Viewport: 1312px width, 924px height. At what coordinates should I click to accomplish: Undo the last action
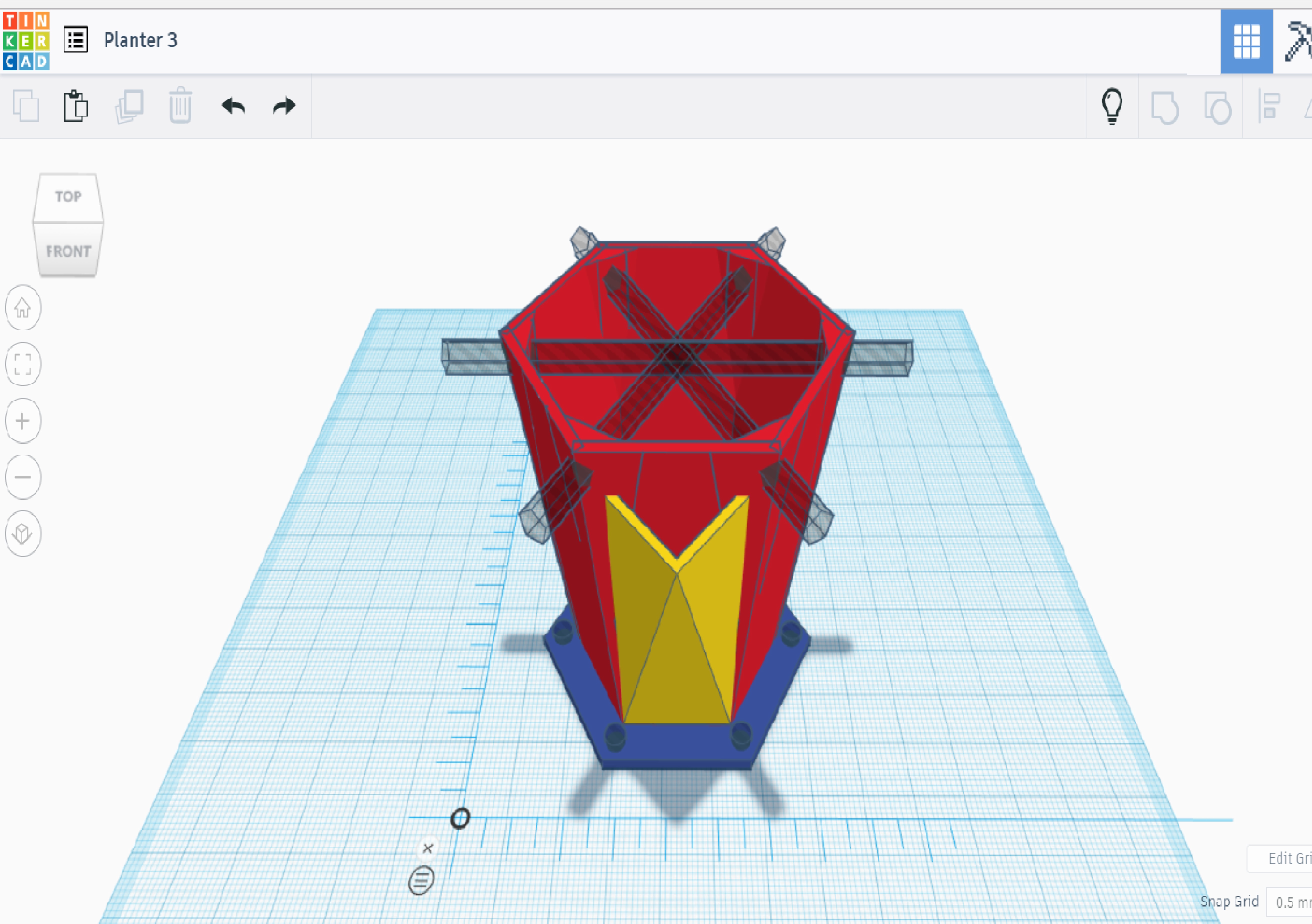point(233,106)
